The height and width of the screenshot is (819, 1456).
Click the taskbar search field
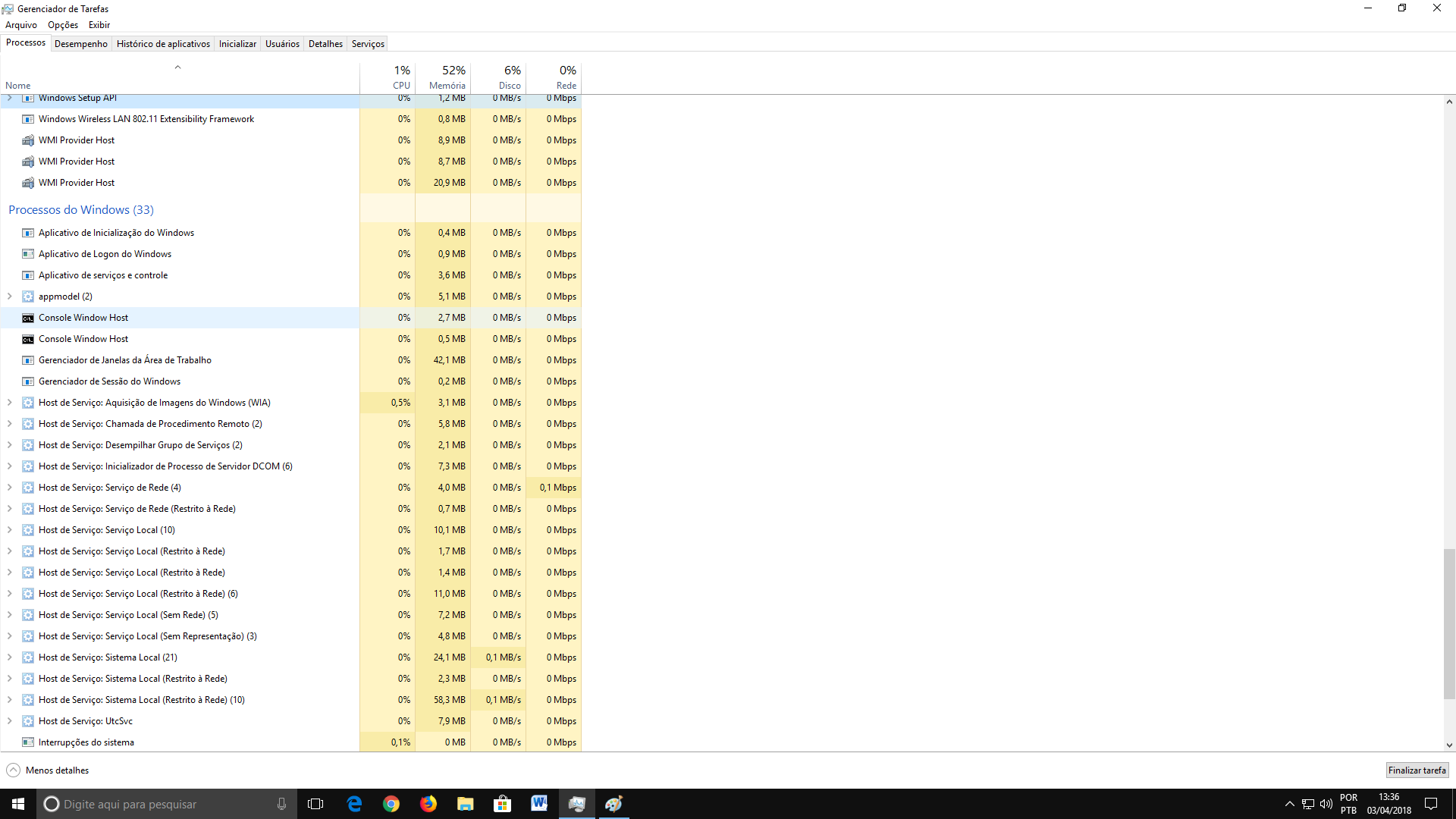pos(167,804)
